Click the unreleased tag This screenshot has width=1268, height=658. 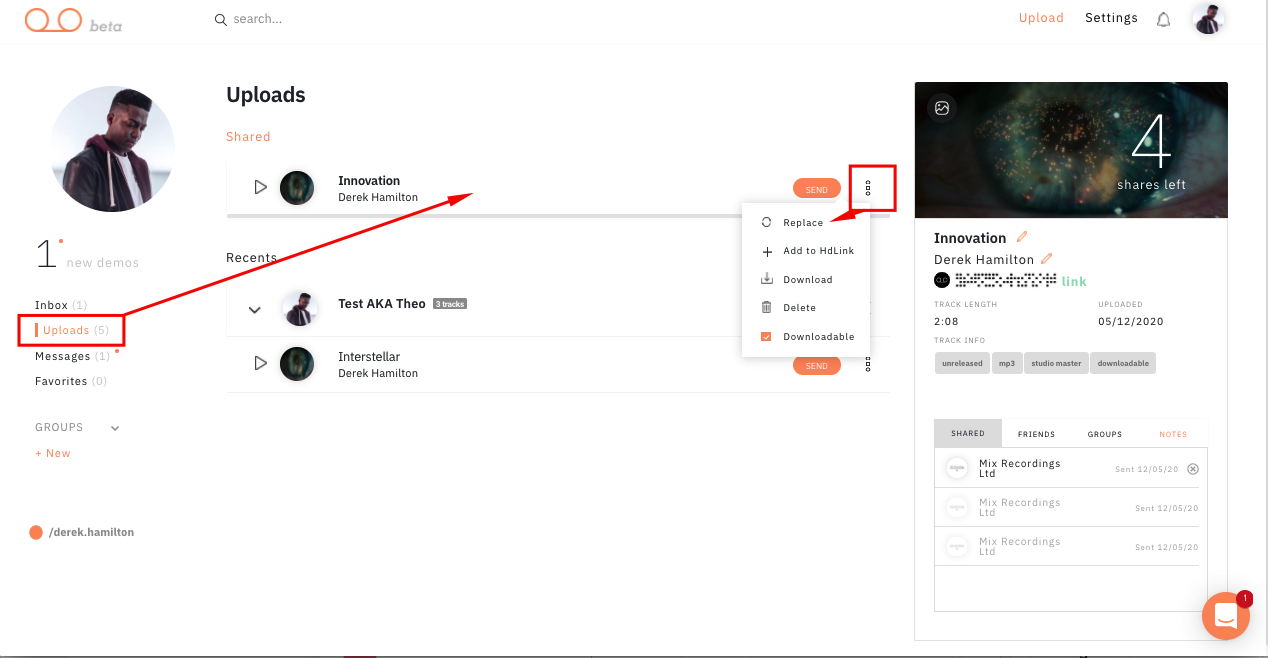(x=963, y=363)
